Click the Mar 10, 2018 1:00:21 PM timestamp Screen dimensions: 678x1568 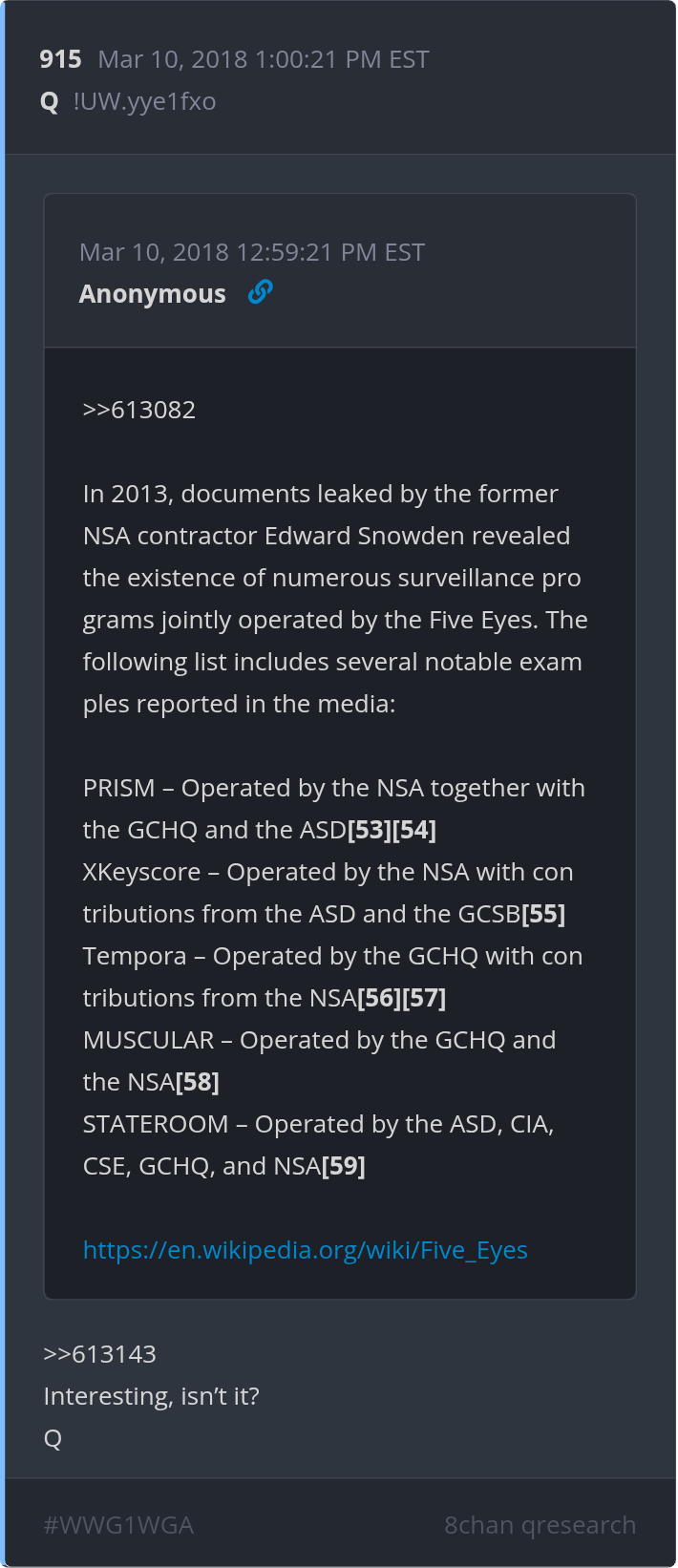point(263,59)
